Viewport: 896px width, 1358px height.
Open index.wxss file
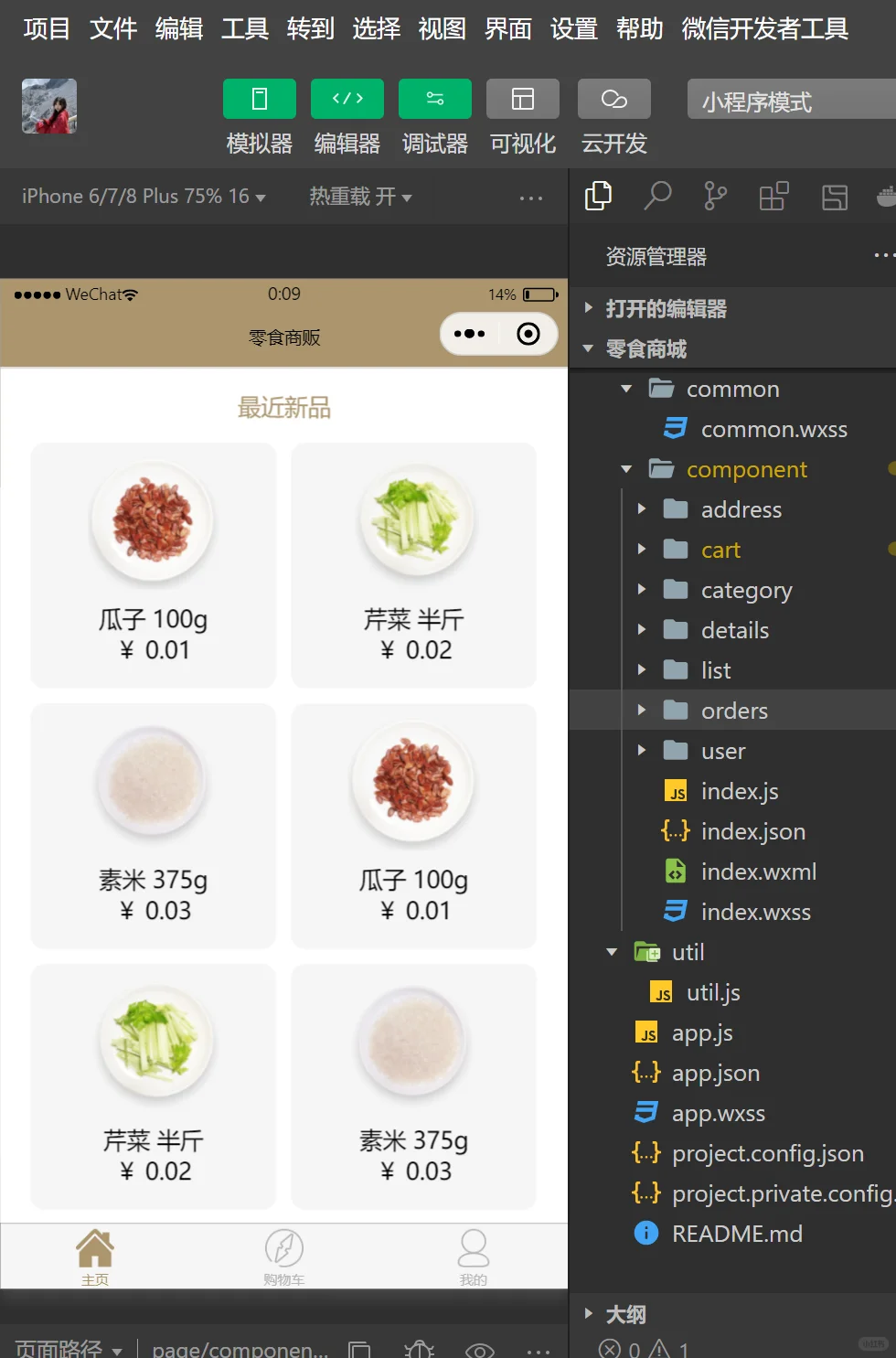[x=732, y=912]
